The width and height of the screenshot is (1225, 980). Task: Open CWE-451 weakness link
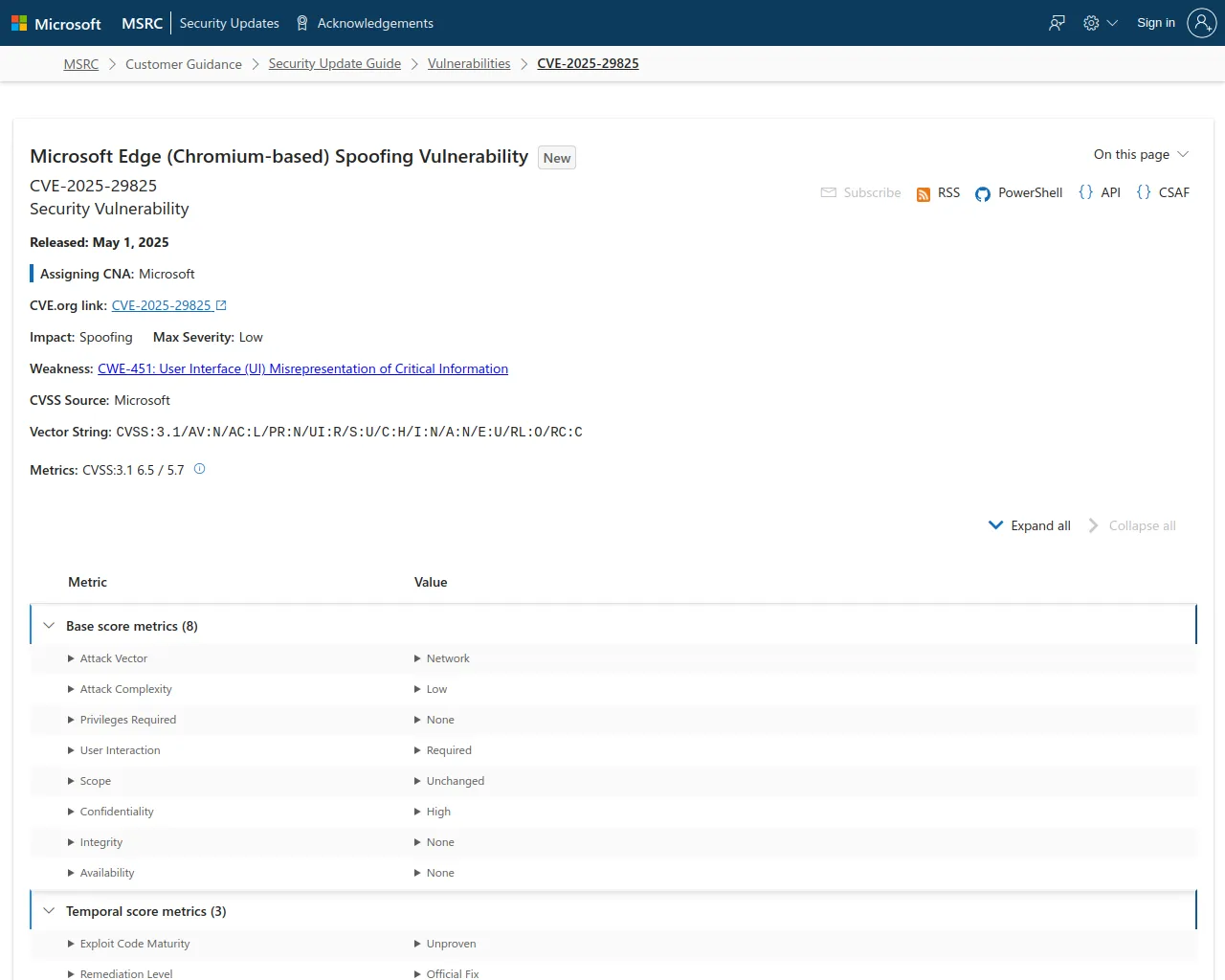point(302,368)
